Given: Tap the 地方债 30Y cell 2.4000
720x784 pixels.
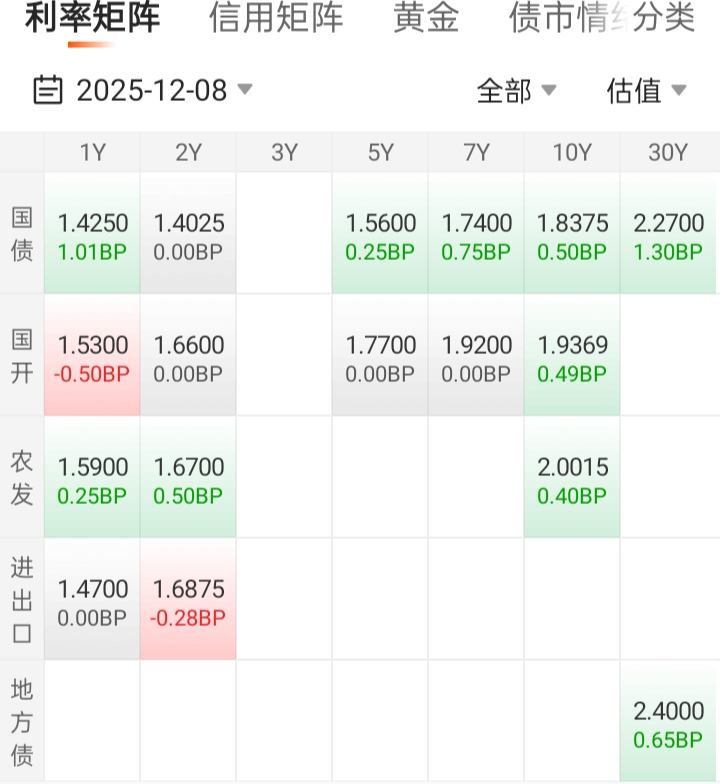Looking at the screenshot, I should click(x=668, y=723).
